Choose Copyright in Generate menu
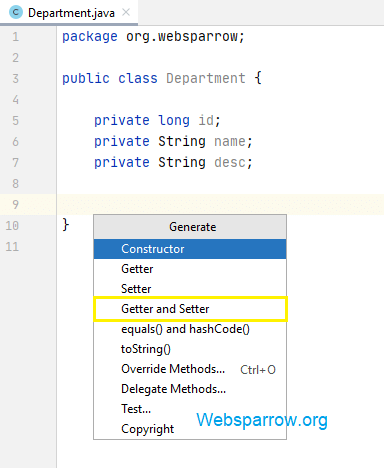 tap(190, 429)
